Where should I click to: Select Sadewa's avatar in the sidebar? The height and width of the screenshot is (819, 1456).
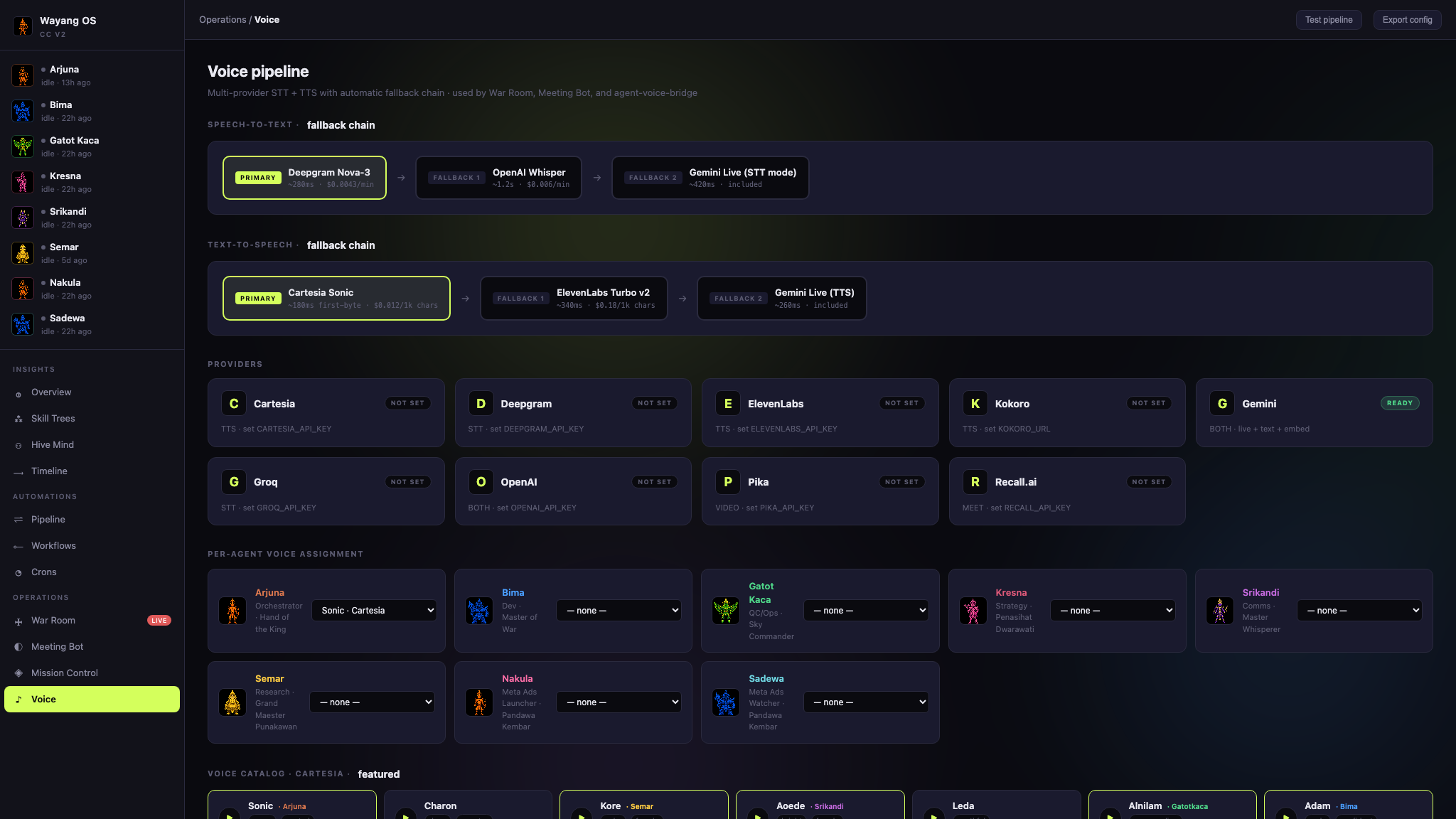coord(23,324)
